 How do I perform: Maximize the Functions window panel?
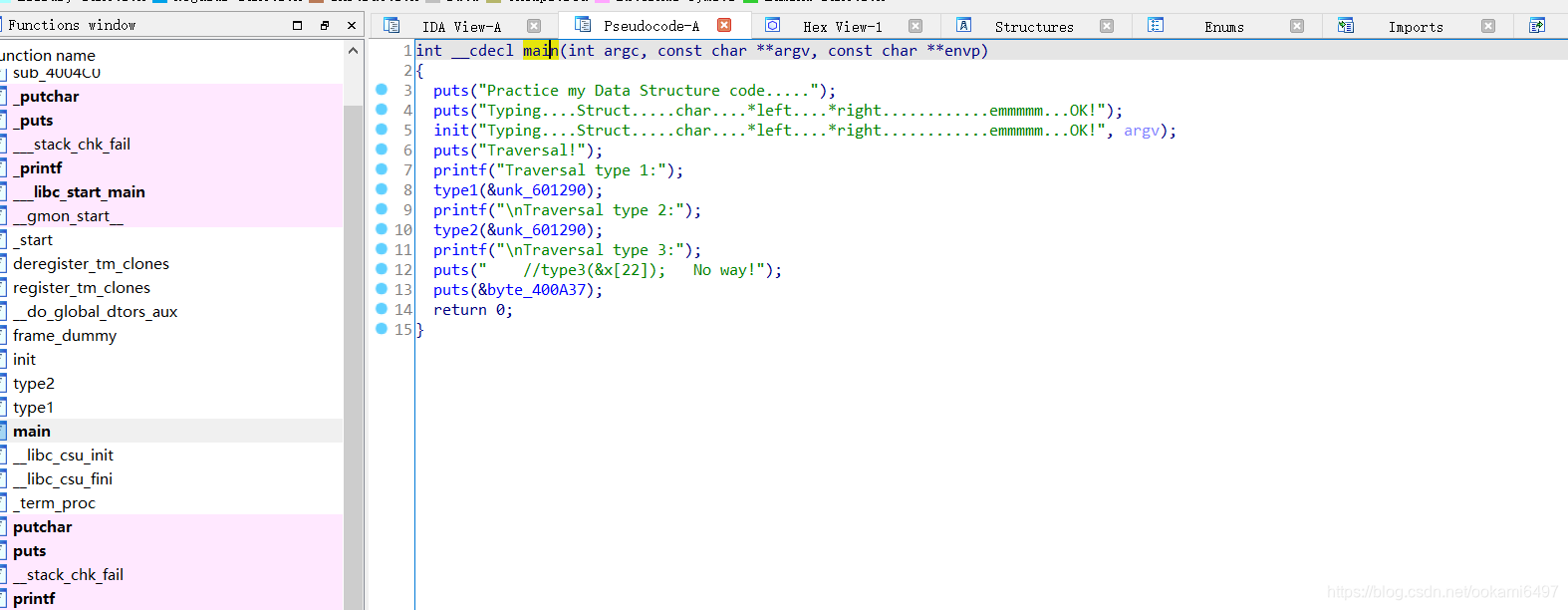(297, 25)
